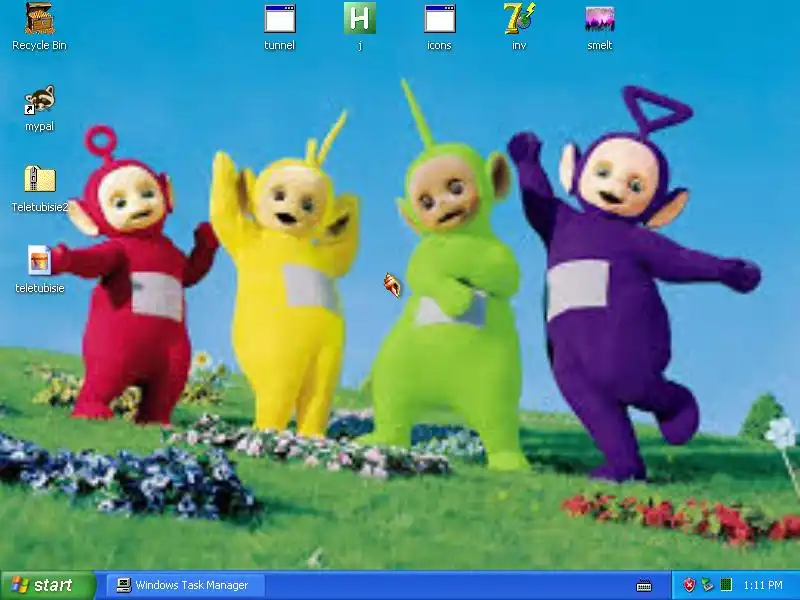The width and height of the screenshot is (800, 600).
Task: Open the Start menu
Action: click(x=48, y=585)
